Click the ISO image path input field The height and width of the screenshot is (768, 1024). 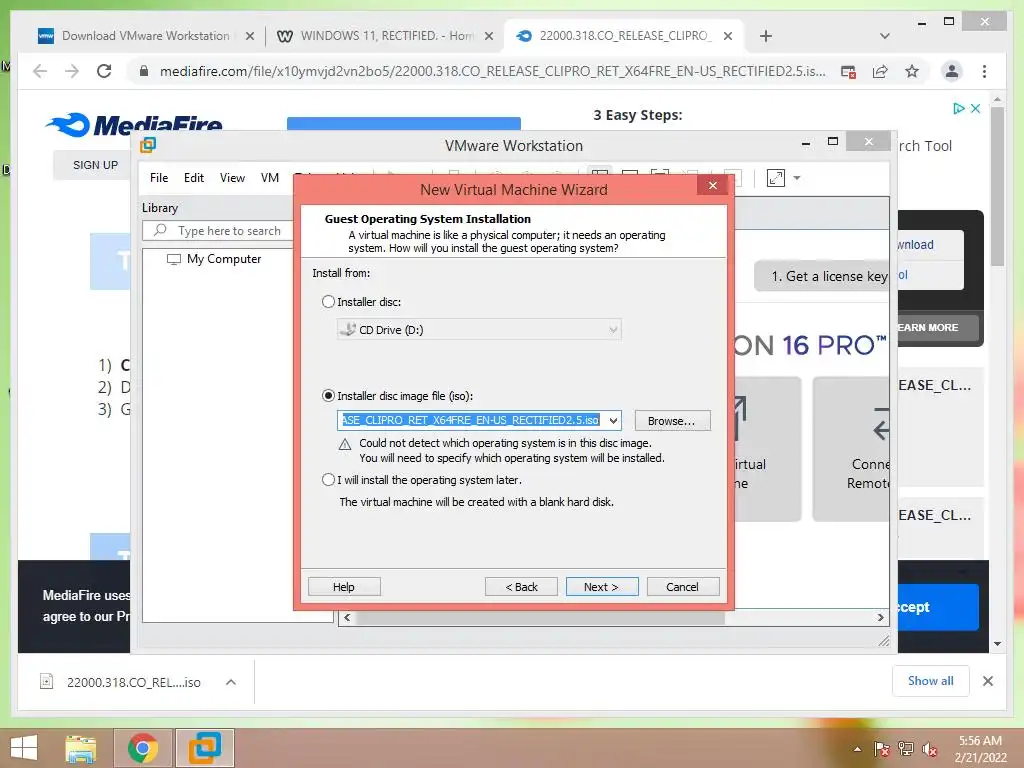pos(472,421)
